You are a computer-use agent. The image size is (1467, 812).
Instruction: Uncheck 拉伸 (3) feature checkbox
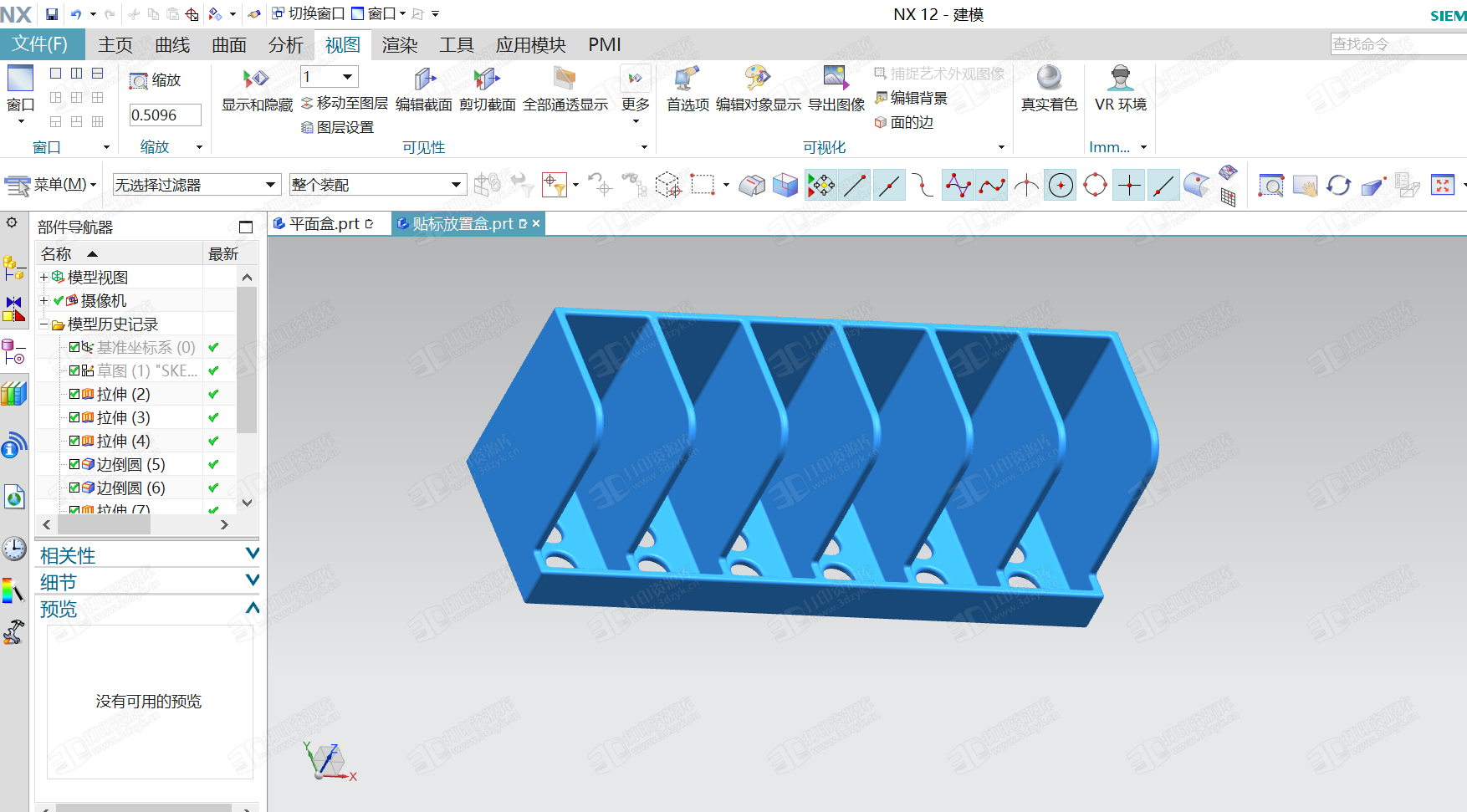click(74, 417)
